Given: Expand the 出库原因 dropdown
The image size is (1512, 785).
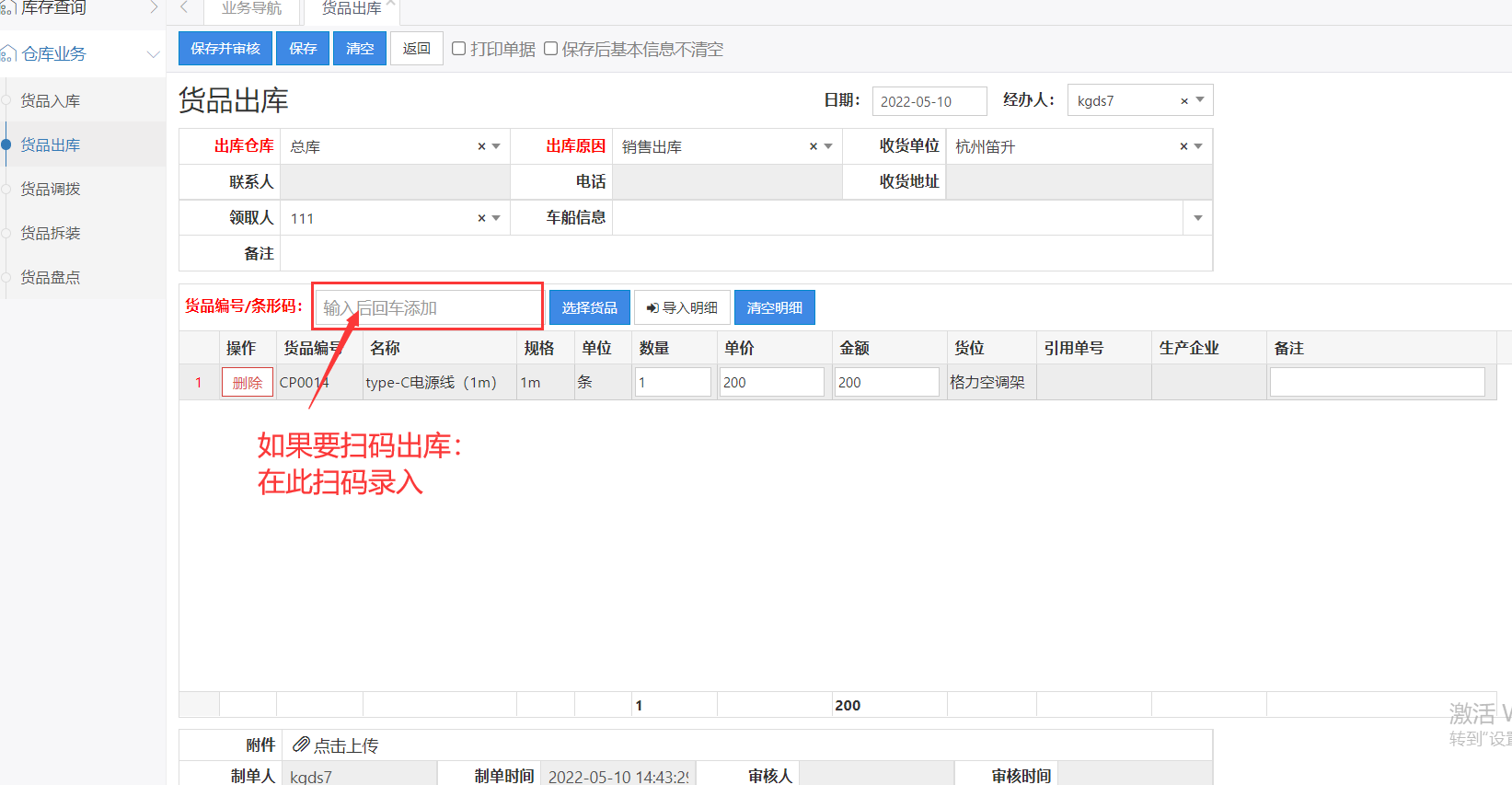Looking at the screenshot, I should [828, 146].
